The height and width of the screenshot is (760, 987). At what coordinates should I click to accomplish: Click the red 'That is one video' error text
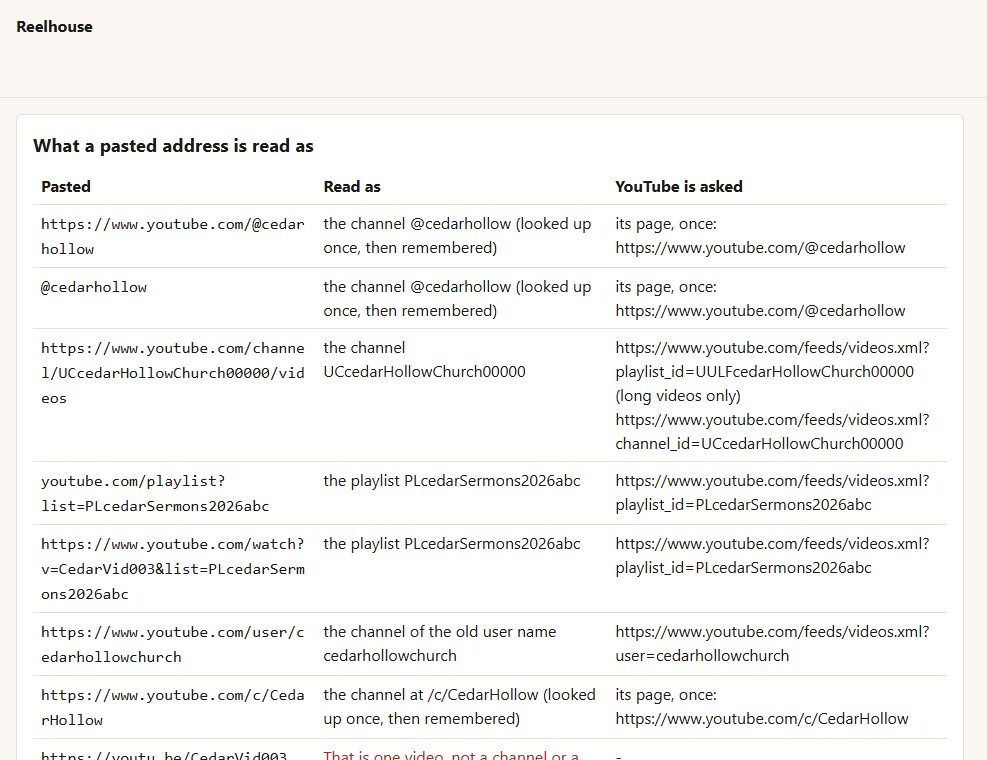click(x=451, y=754)
